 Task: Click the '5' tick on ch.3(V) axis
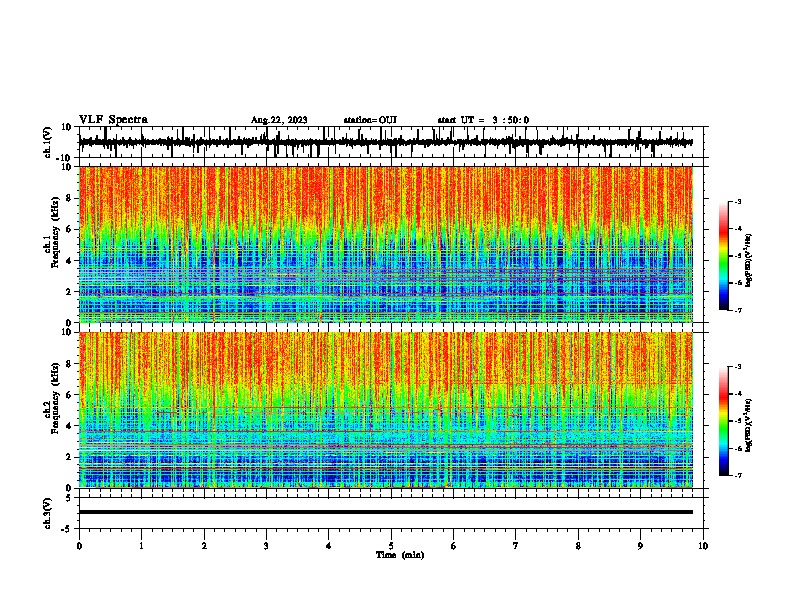point(70,497)
